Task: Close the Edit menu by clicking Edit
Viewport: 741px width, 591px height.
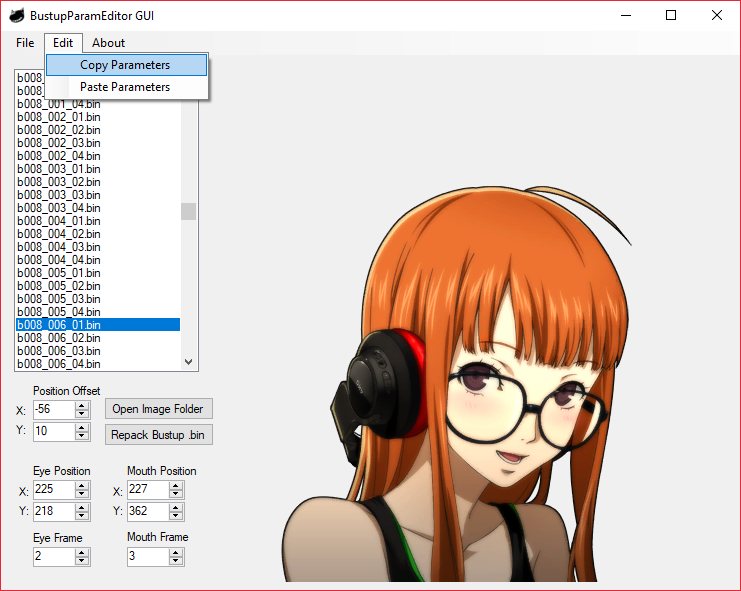Action: click(63, 43)
